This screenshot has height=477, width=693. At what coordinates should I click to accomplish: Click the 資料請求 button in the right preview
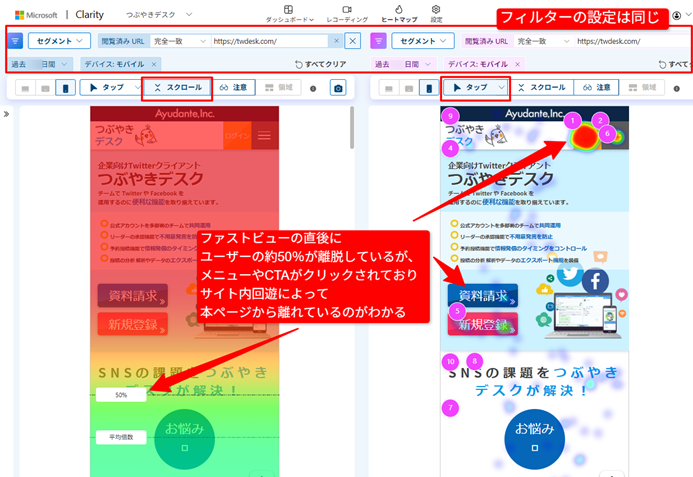tap(483, 296)
